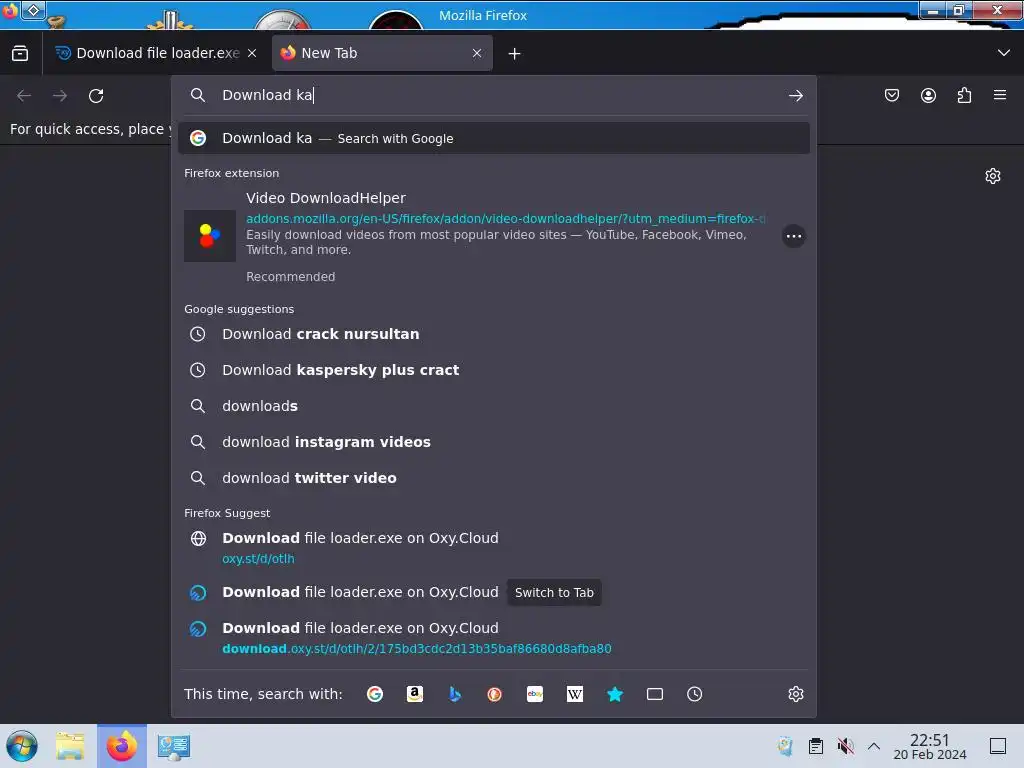Reload the current page
The height and width of the screenshot is (768, 1024).
(96, 96)
